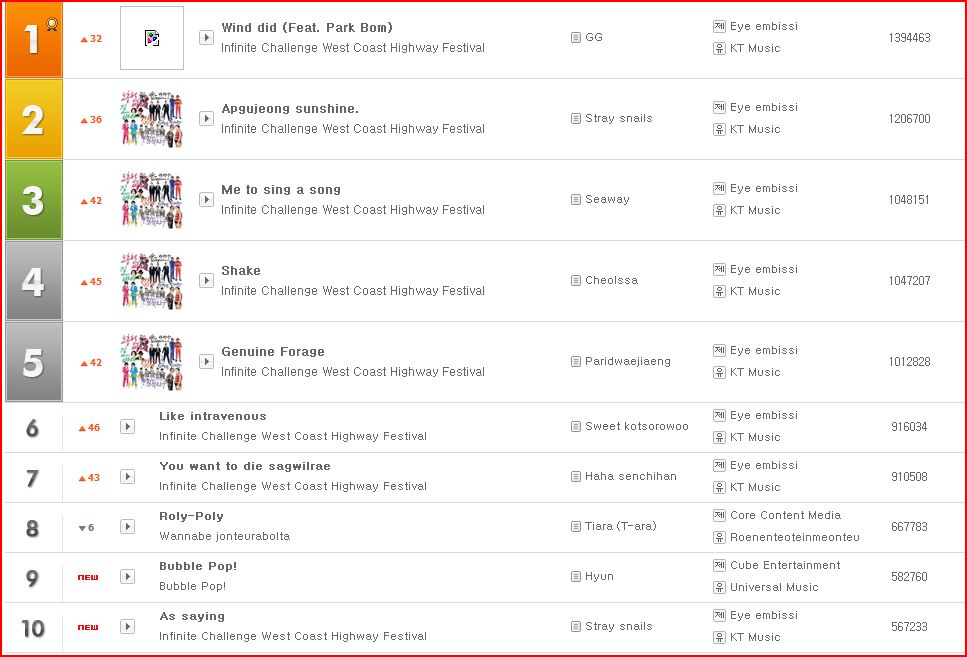Image resolution: width=967 pixels, height=657 pixels.
Task: Click play icon for Roly-Poly
Action: point(127,527)
